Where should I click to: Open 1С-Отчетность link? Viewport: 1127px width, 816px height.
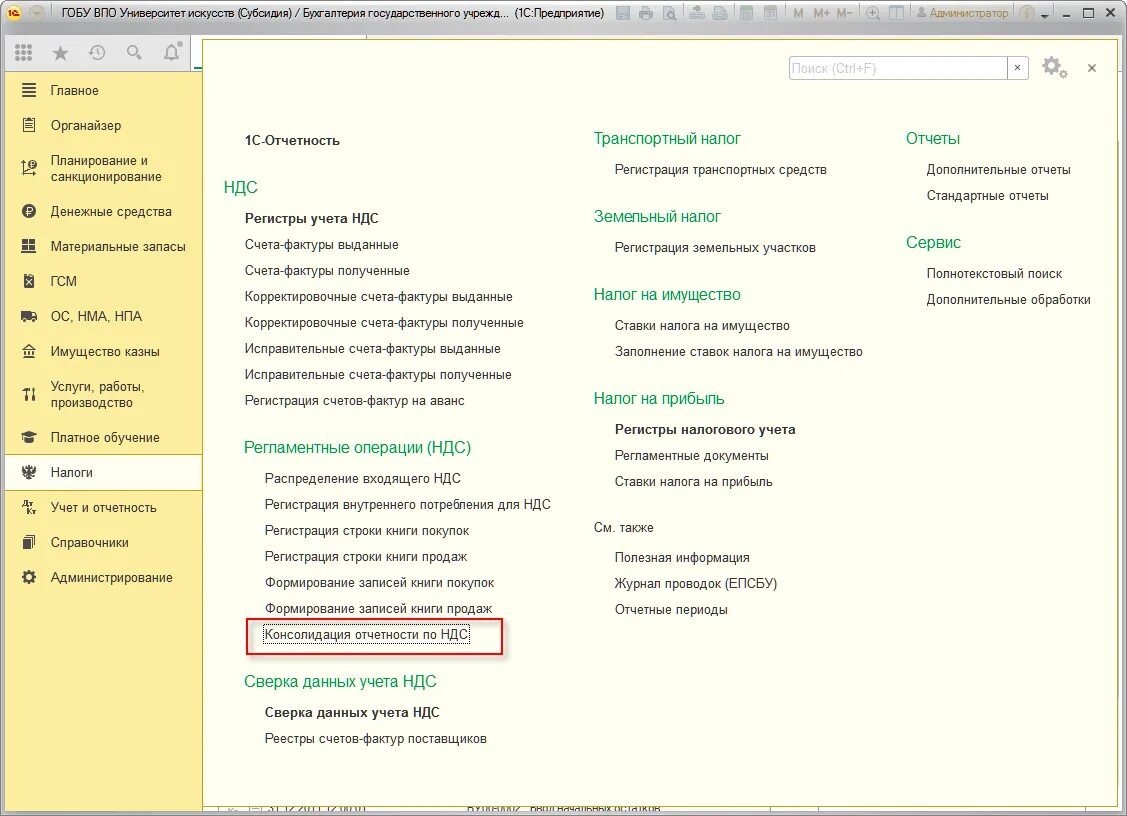coord(292,140)
